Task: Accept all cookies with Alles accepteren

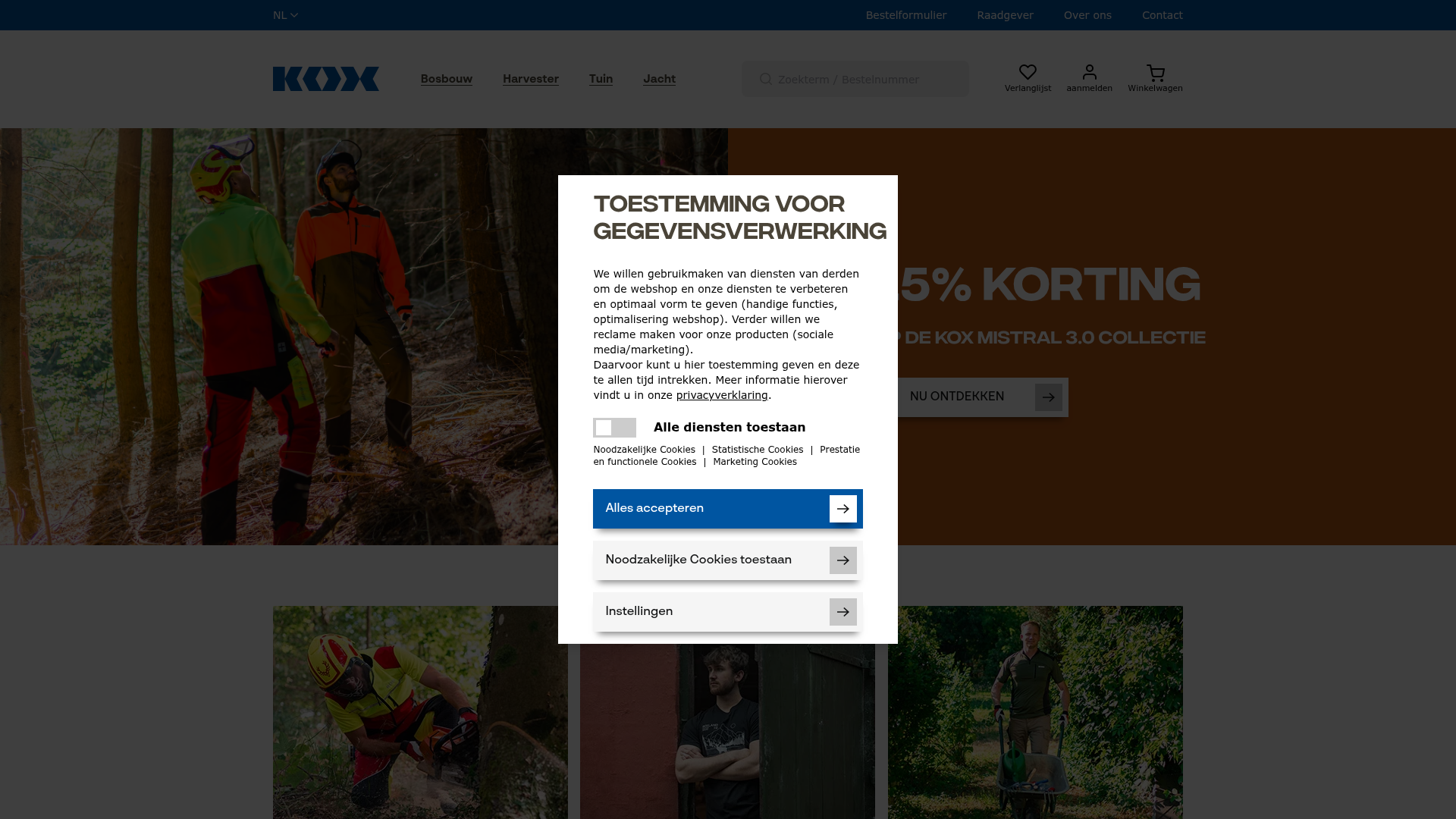Action: point(728,509)
